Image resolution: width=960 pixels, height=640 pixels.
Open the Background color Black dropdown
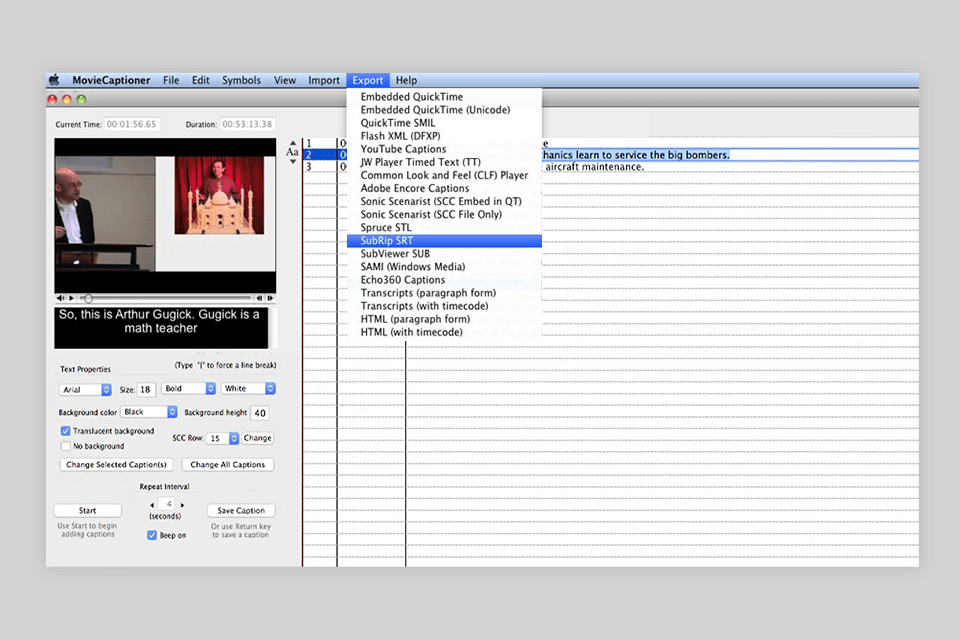click(x=149, y=412)
